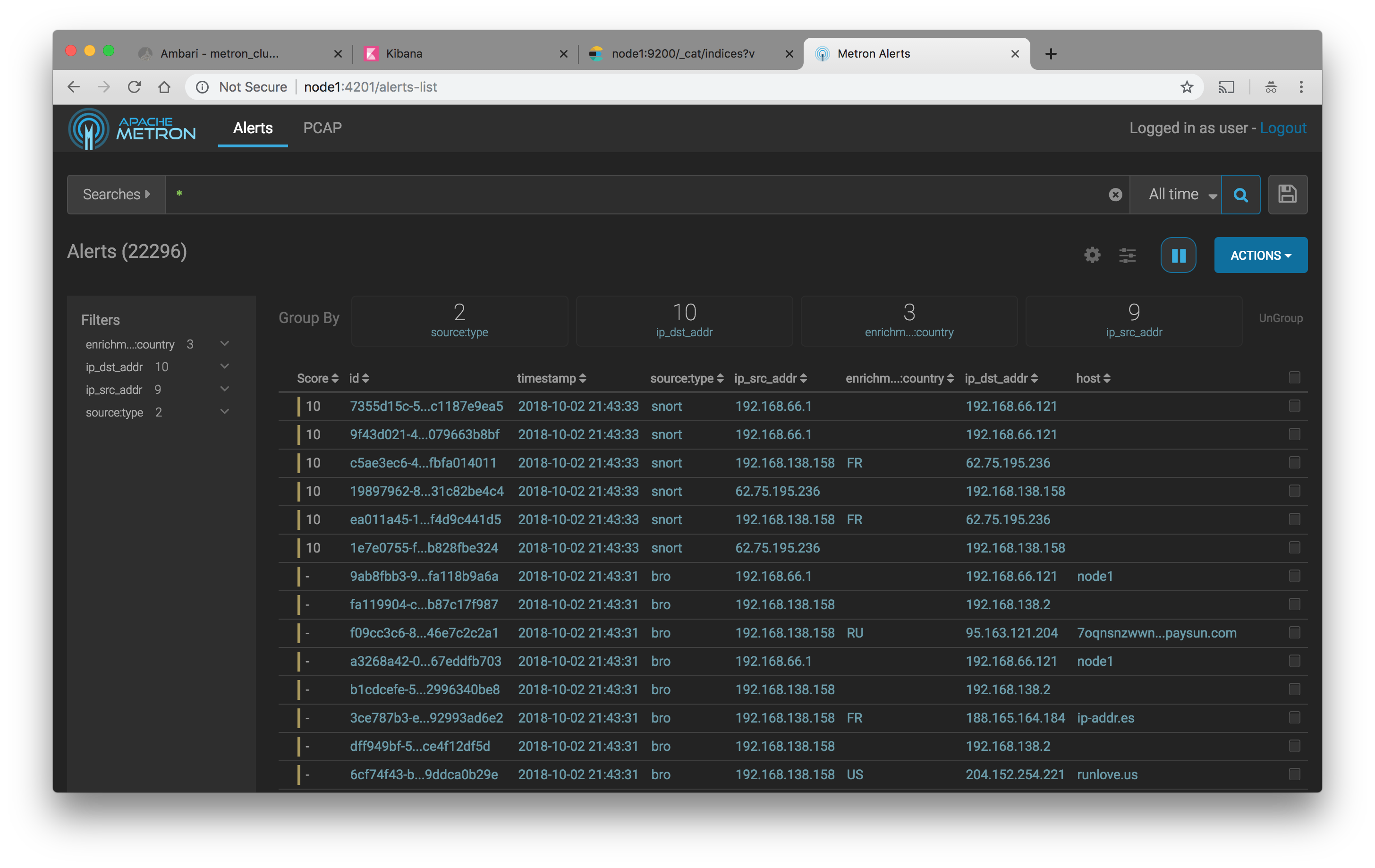Check the select-all alerts header checkbox
Viewport: 1375px width, 868px height.
1294,377
